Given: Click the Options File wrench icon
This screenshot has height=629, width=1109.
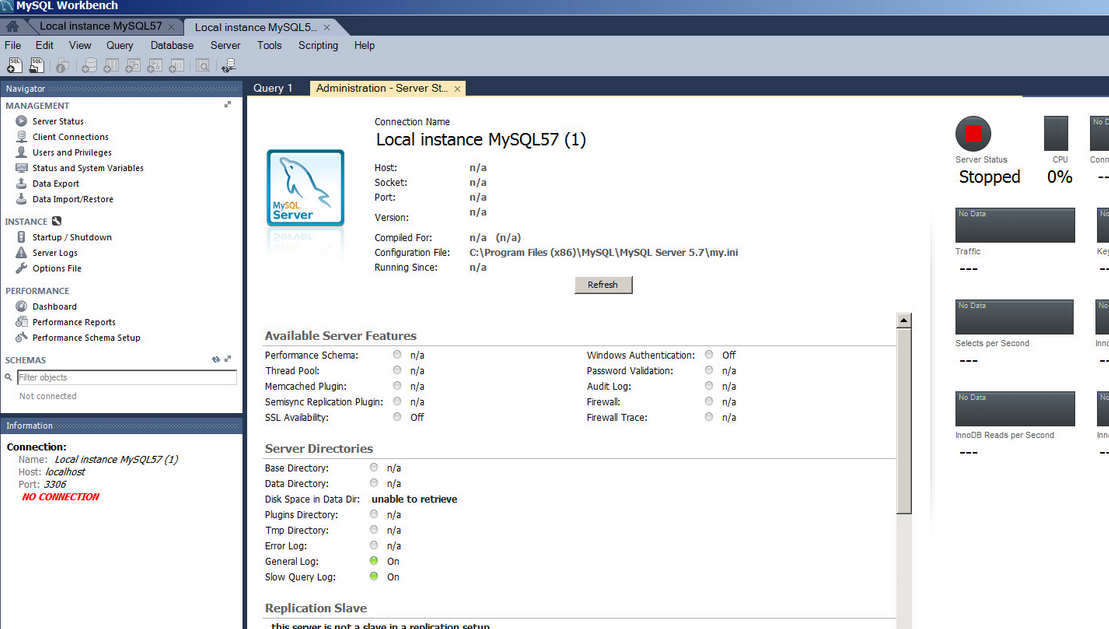Looking at the screenshot, I should tap(21, 268).
